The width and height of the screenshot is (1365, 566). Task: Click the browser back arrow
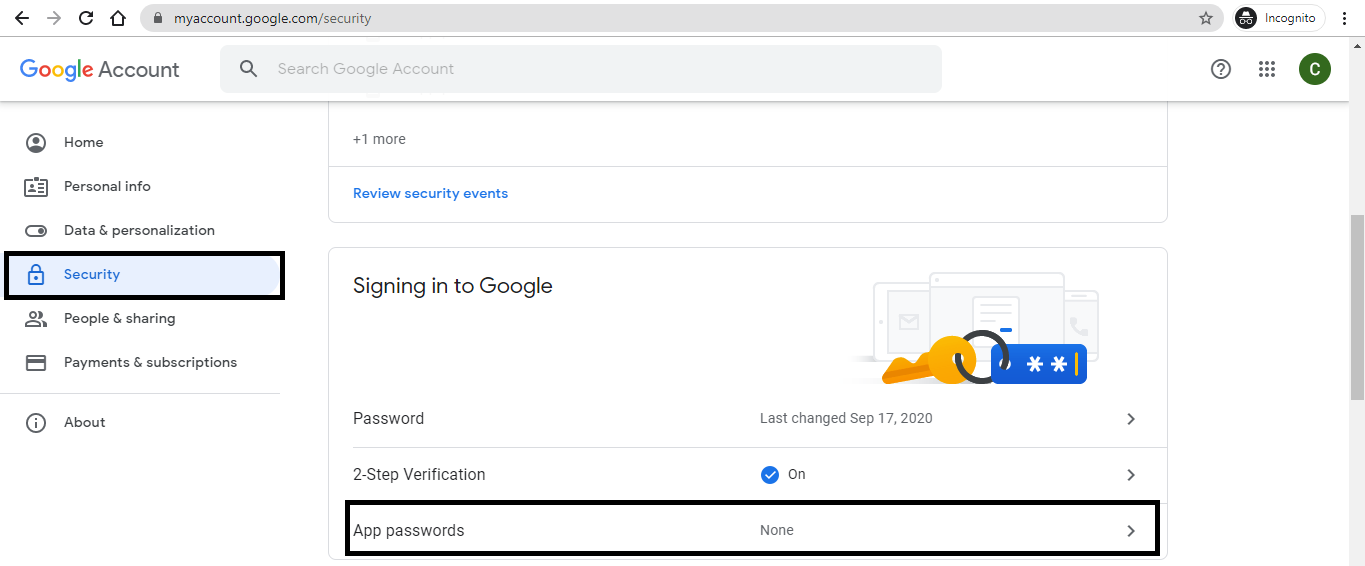pos(22,18)
